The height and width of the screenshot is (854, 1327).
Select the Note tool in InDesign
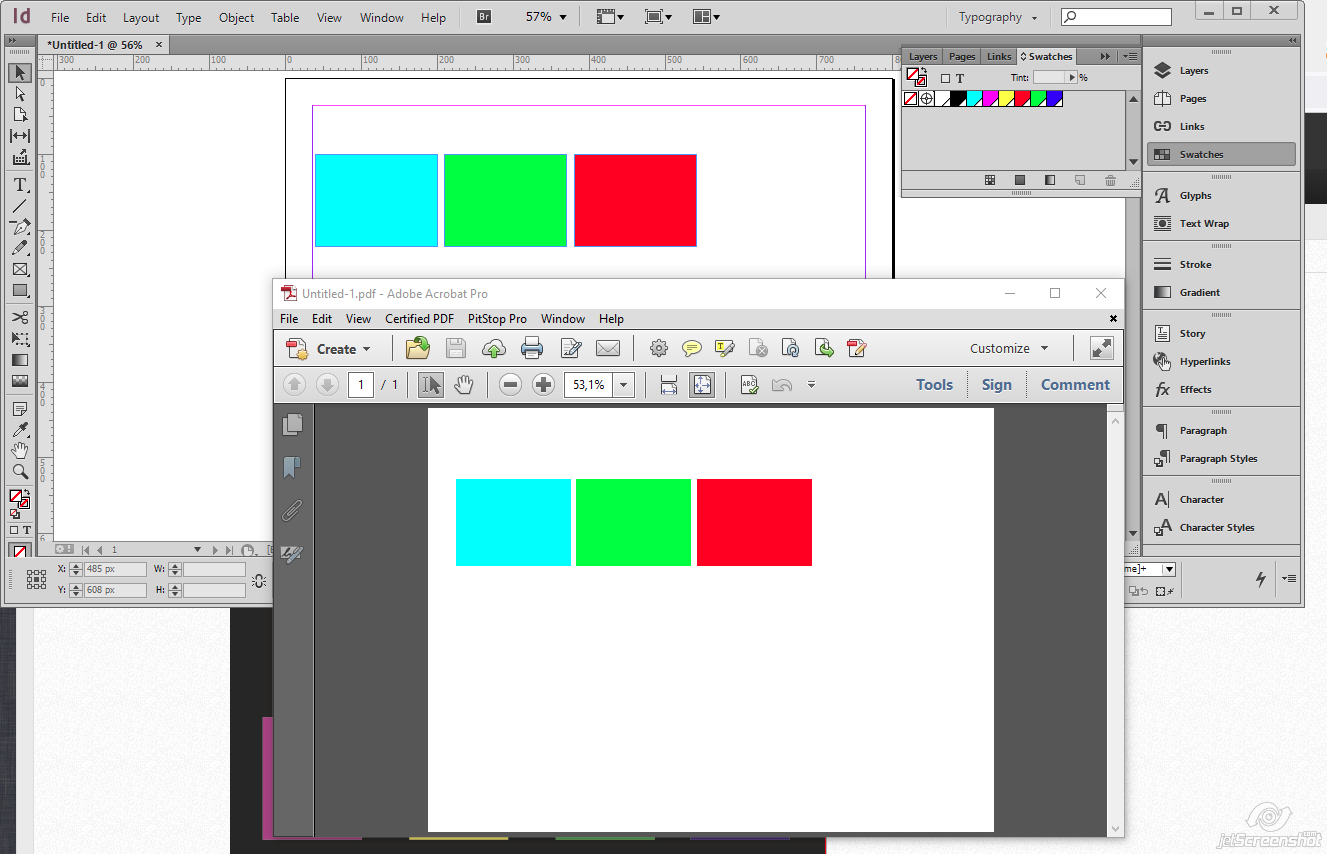coord(20,409)
